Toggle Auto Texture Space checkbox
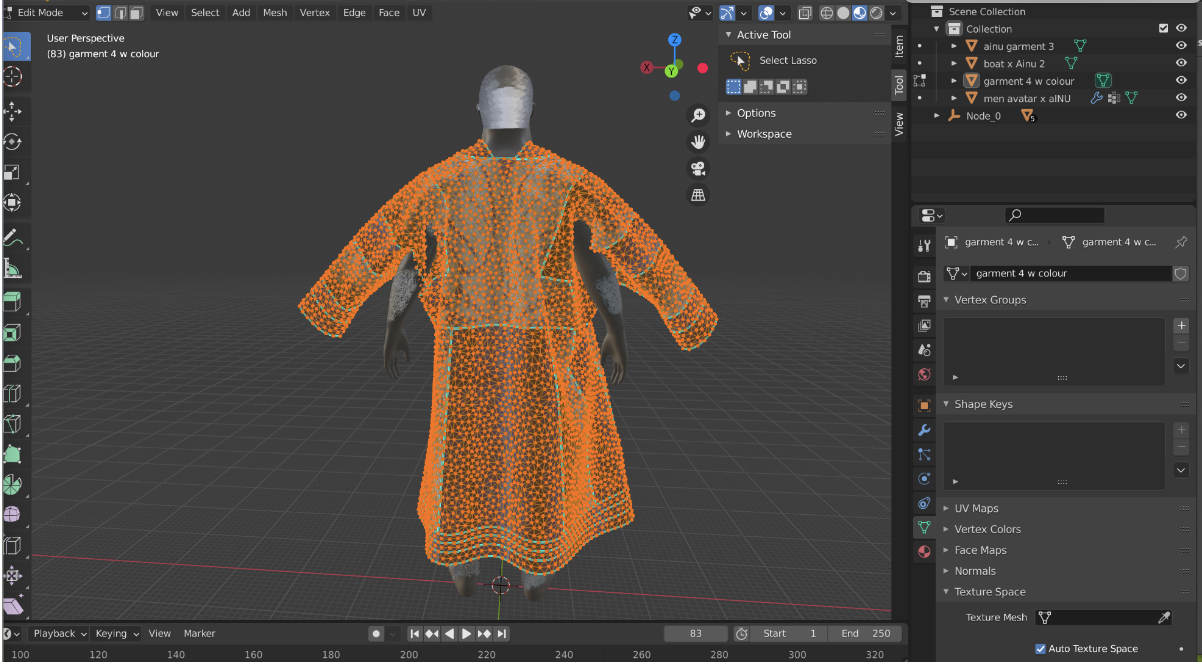Screen dimensions: 1202x666 1041,649
